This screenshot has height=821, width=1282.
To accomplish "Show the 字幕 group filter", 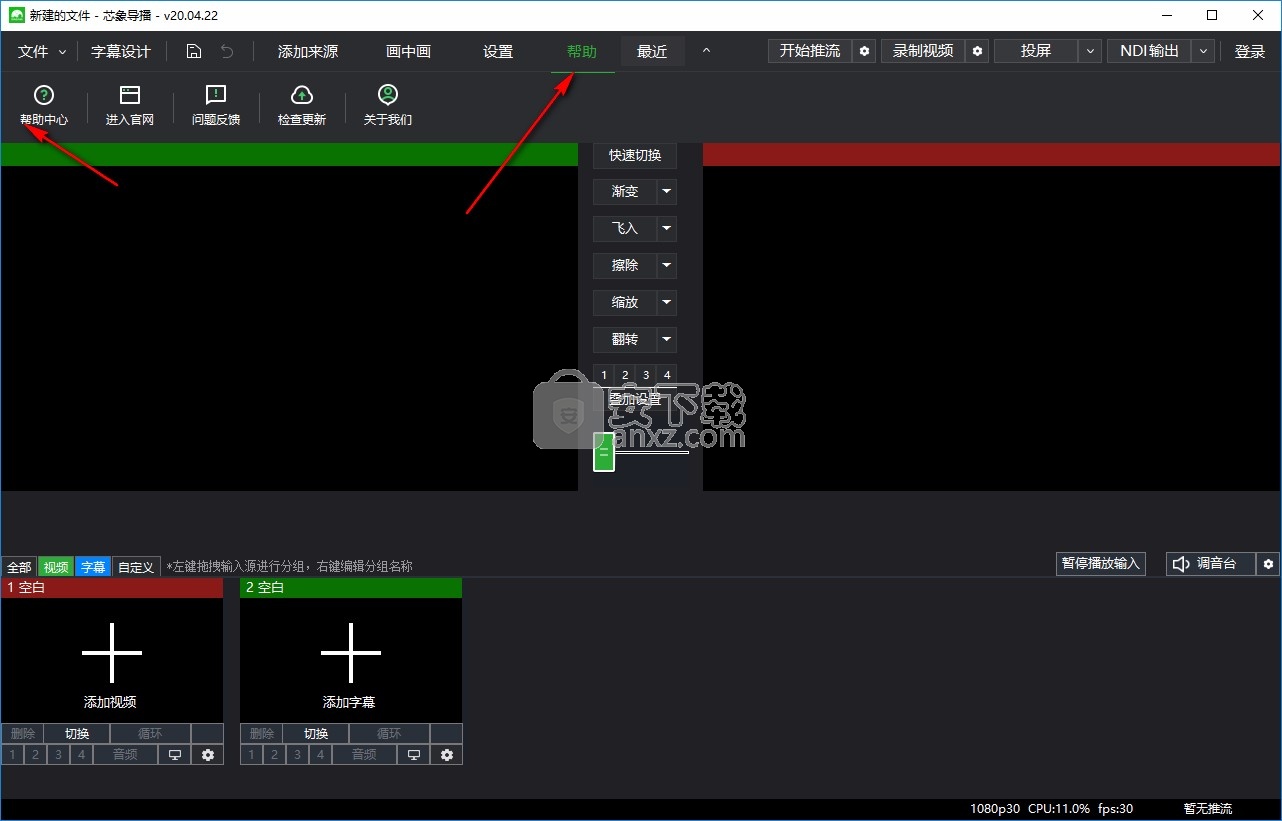I will [93, 567].
